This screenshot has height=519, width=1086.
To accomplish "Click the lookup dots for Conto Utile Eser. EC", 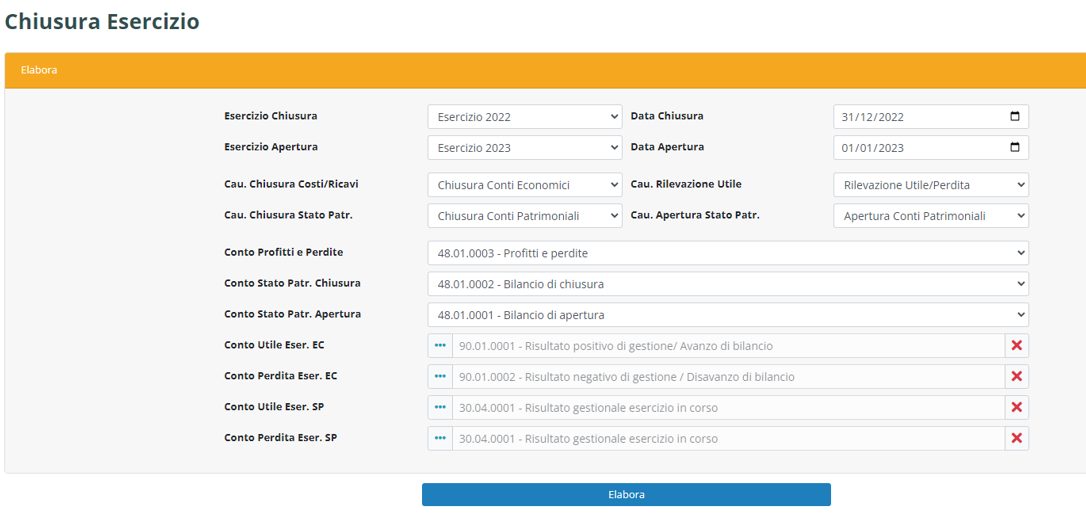I will [x=440, y=346].
